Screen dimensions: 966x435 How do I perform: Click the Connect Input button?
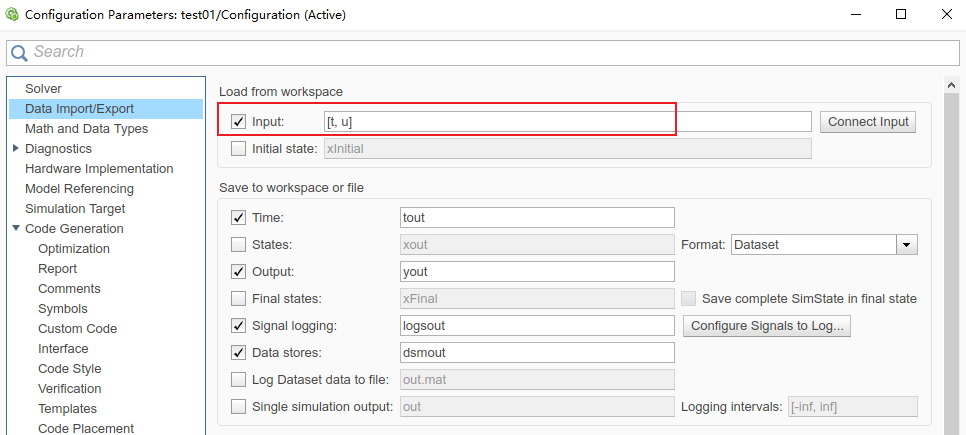pyautogui.click(x=868, y=122)
